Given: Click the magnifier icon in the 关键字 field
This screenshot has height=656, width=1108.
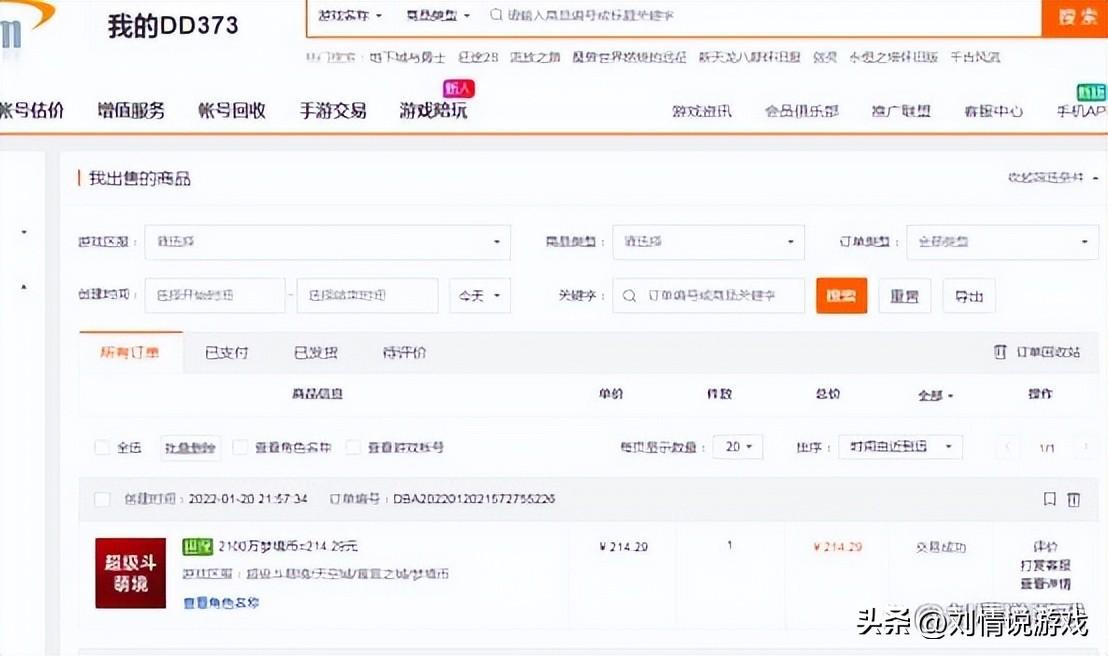Looking at the screenshot, I should click(x=629, y=296).
